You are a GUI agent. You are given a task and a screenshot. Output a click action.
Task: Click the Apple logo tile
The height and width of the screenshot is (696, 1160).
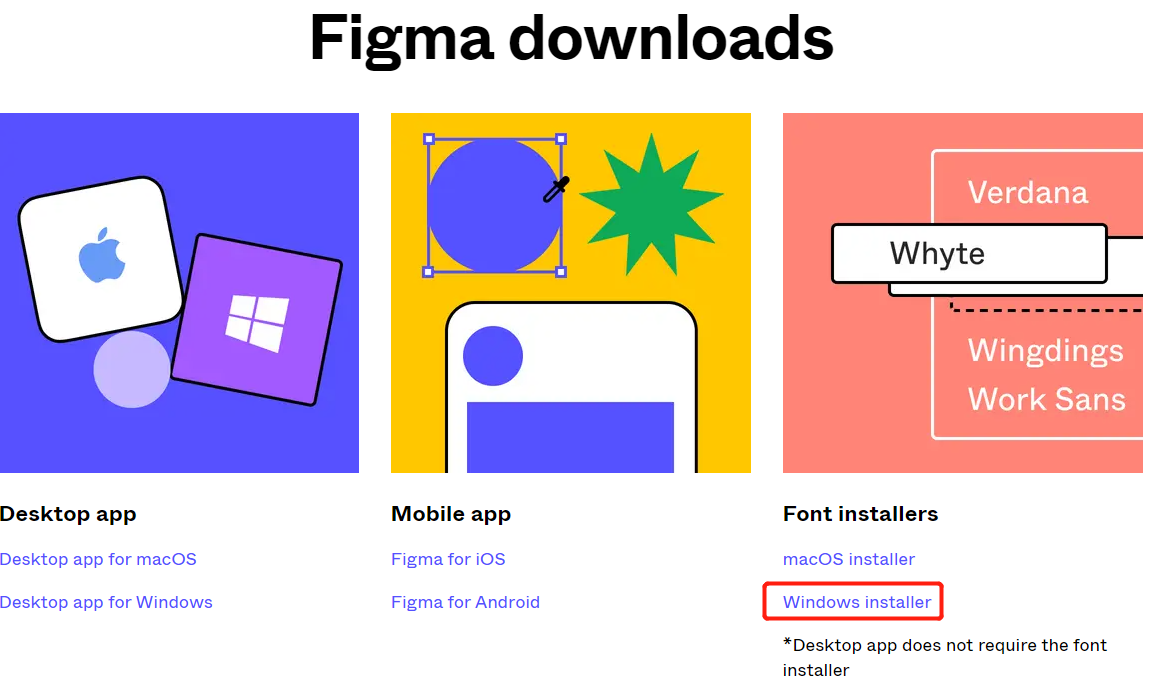[101, 259]
